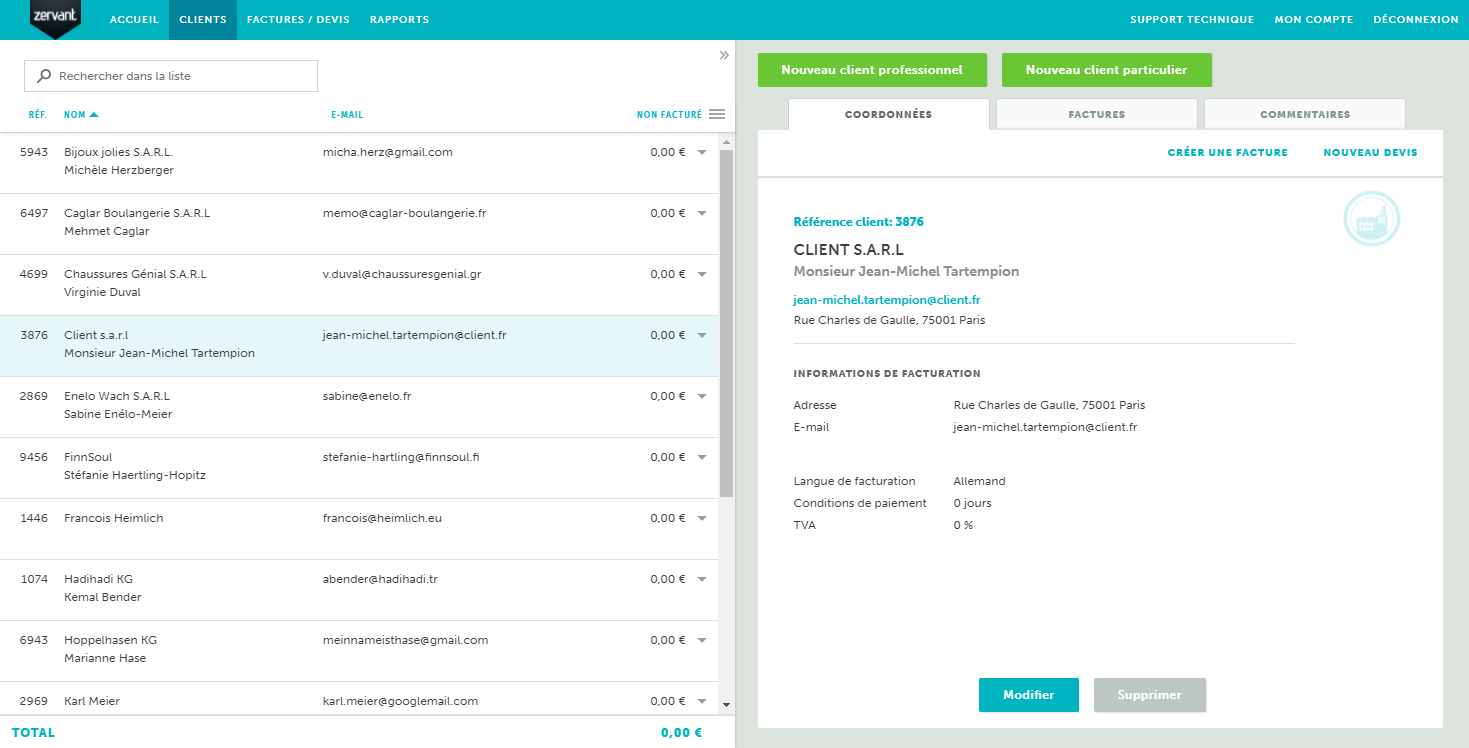Switch to the Coordonnées tab
Image resolution: width=1469 pixels, height=748 pixels.
point(888,114)
